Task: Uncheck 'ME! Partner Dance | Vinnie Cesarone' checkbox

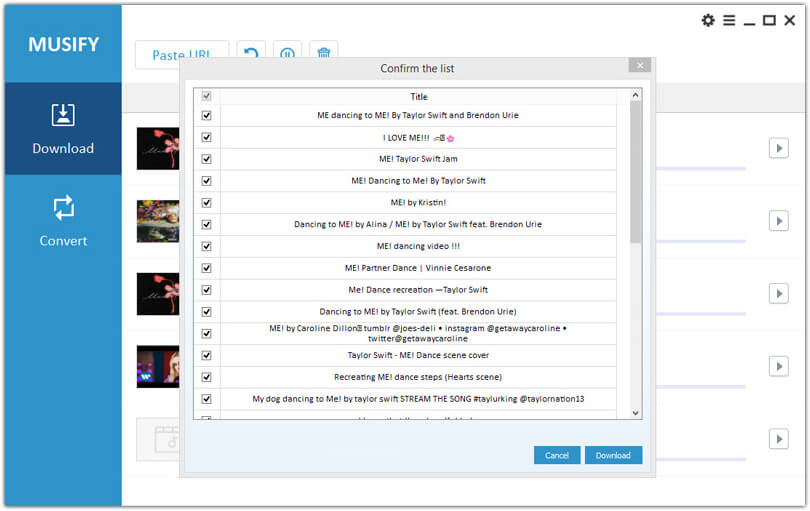Action: [207, 268]
